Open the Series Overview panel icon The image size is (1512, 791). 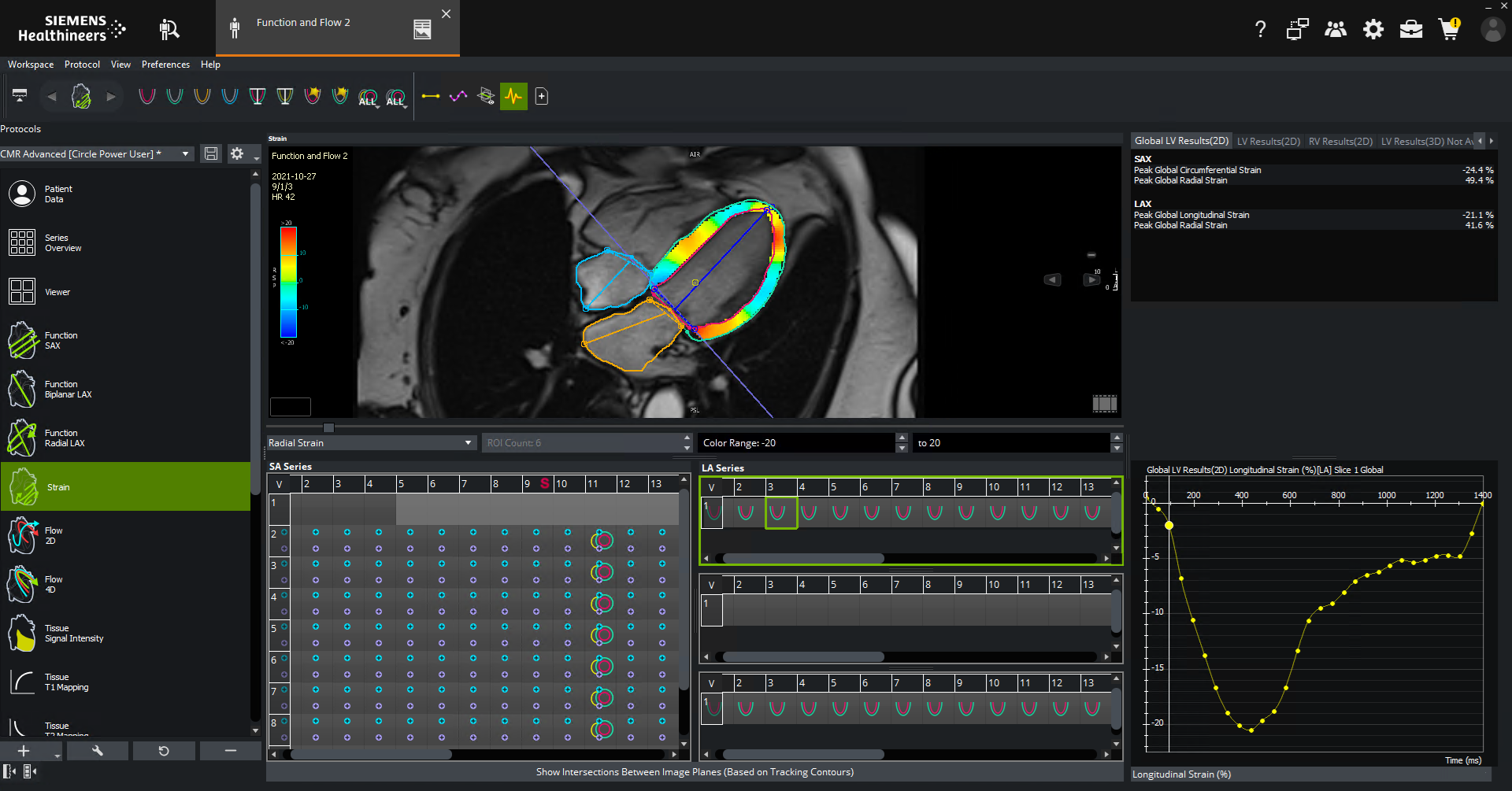(22, 242)
